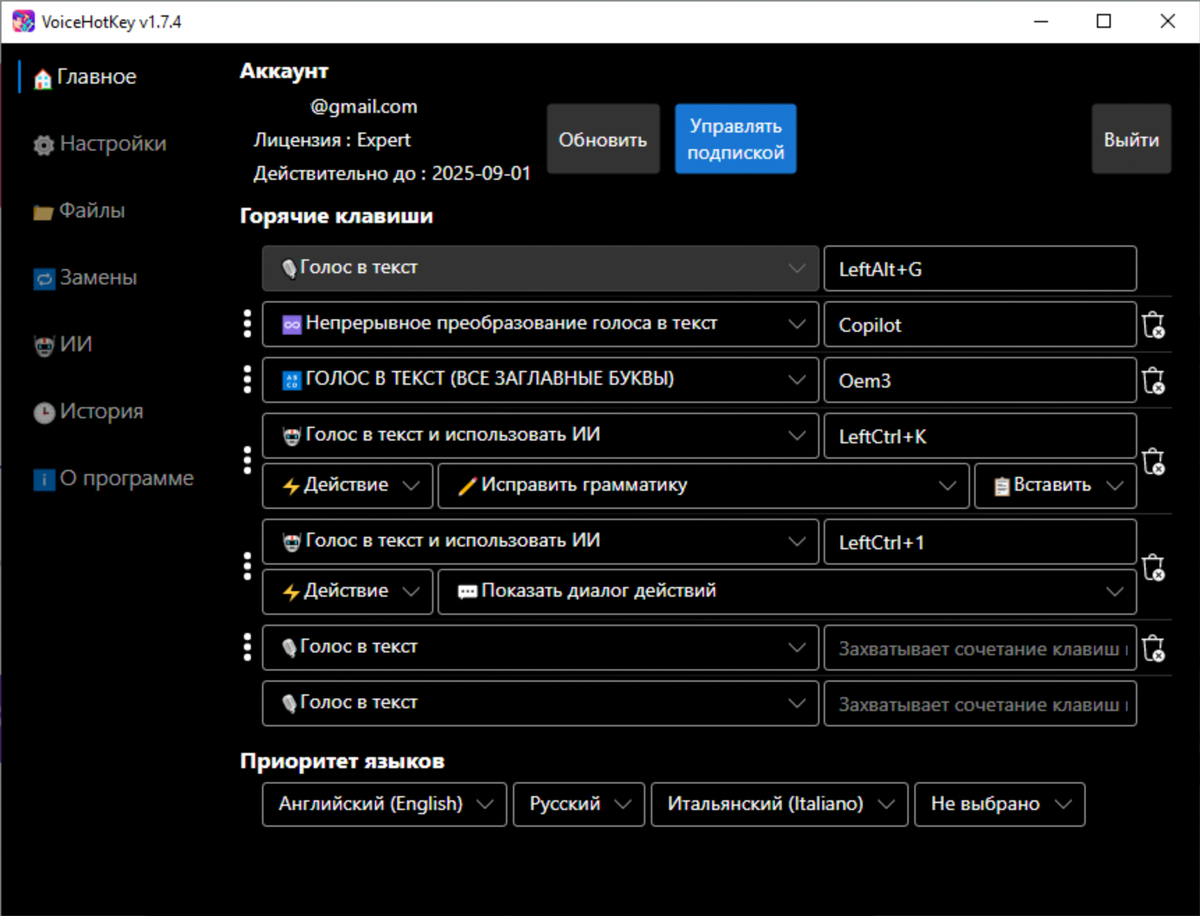Click the Горячие клавиши heading
Screen dimensions: 1200x916
coord(337,215)
